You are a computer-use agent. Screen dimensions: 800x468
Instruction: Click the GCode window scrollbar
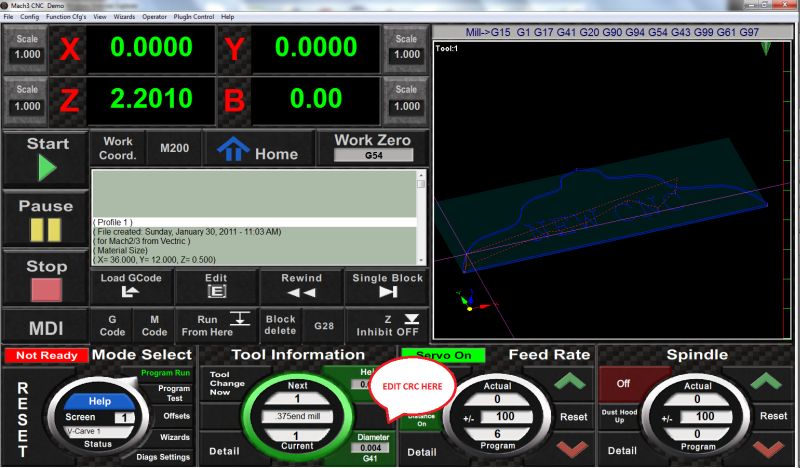pos(421,217)
